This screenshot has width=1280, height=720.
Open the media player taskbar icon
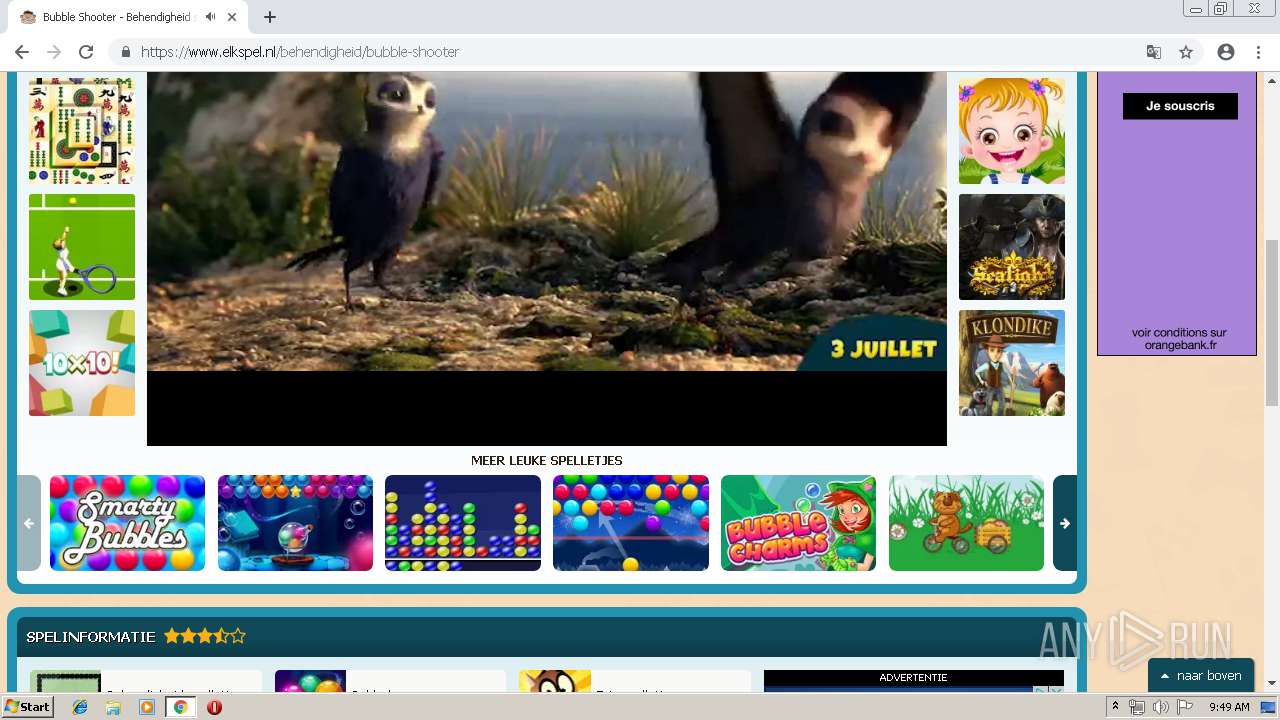click(147, 707)
